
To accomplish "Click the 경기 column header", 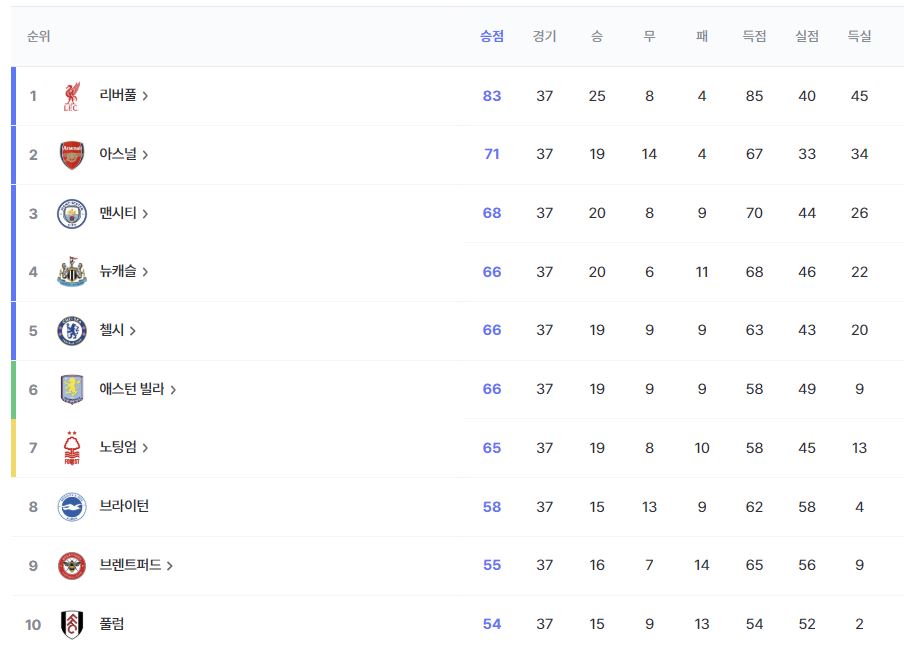I will (544, 36).
